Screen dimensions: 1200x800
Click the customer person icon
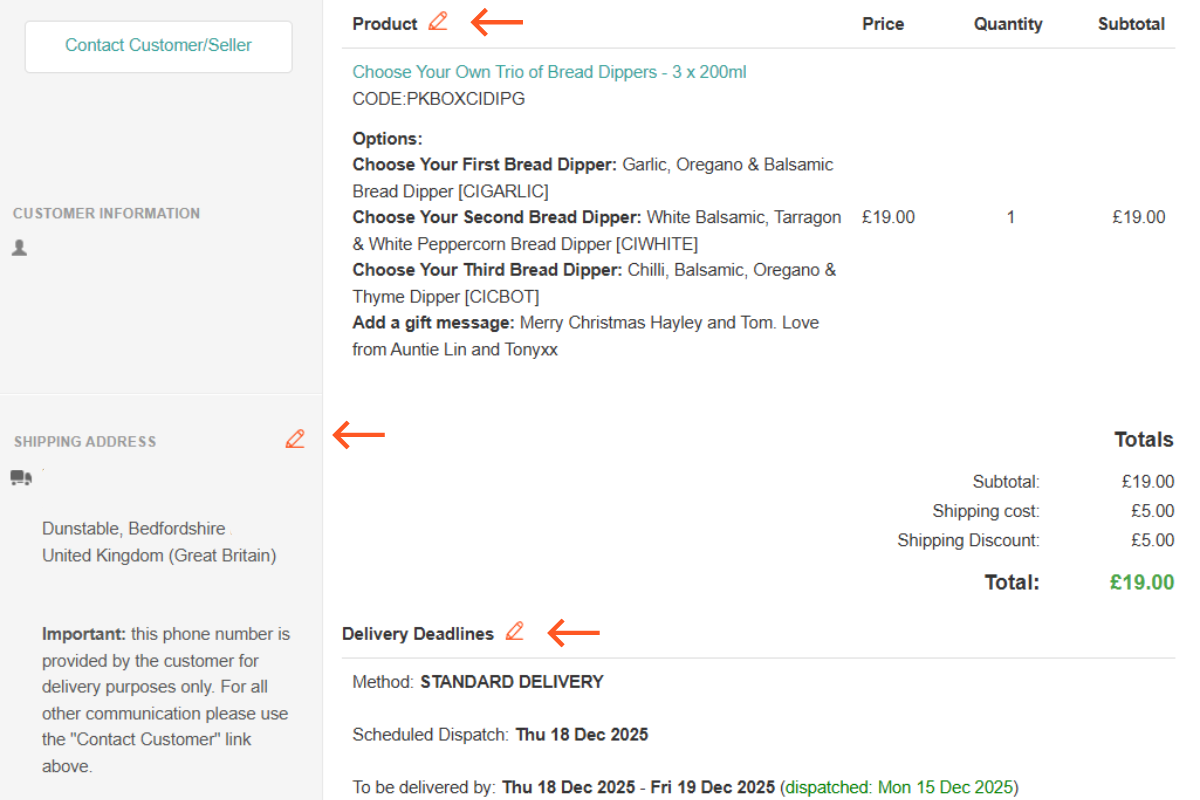[20, 247]
